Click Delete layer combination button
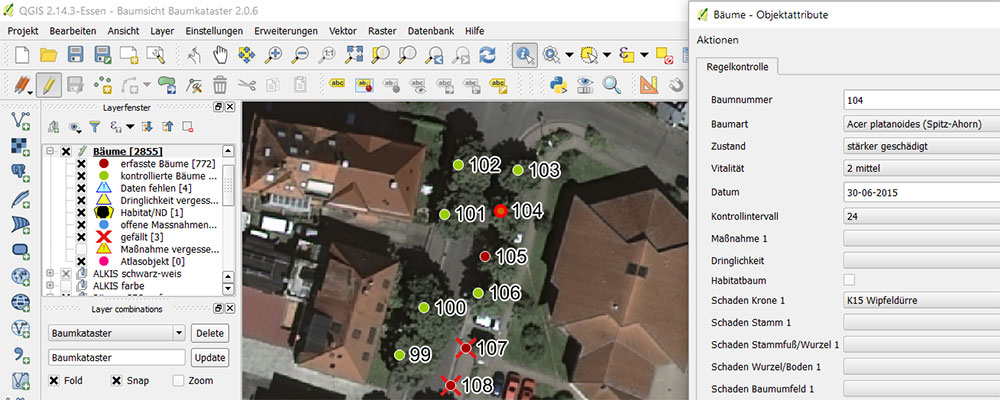This screenshot has width=1000, height=400. pyautogui.click(x=210, y=333)
